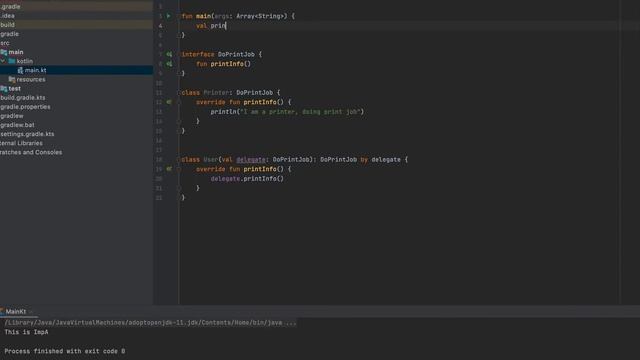Click 'interface' keyword on line 7
Image resolution: width=640 pixels, height=360 pixels.
pyautogui.click(x=198, y=54)
